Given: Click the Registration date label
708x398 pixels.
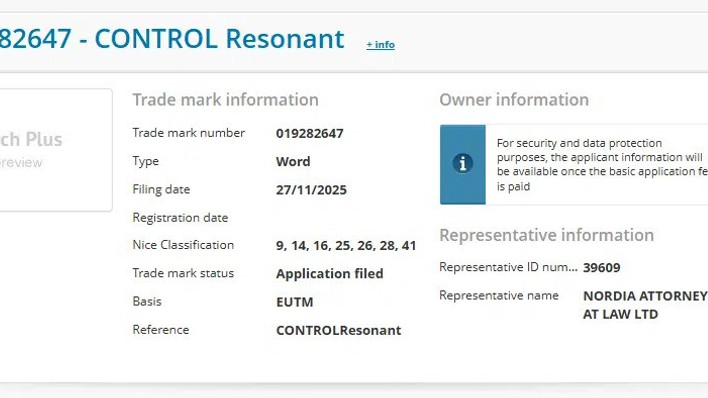Looking at the screenshot, I should click(x=180, y=218).
